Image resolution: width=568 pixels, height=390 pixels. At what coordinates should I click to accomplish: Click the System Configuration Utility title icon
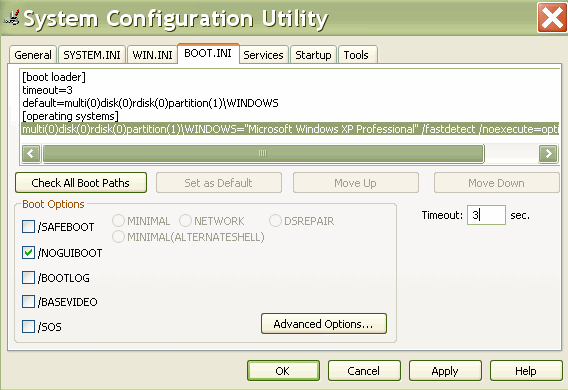coord(11,17)
